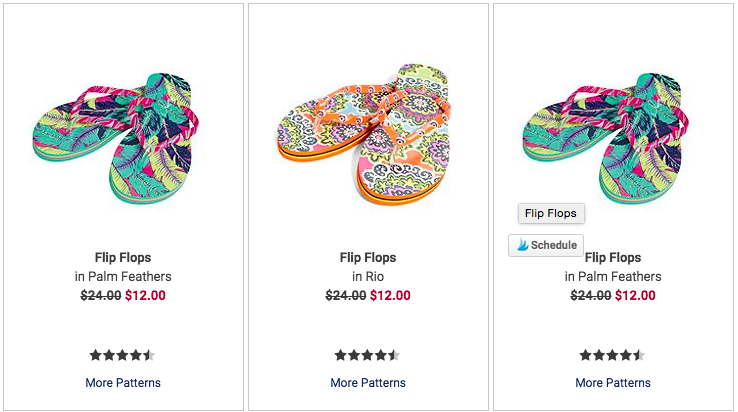Open More Patterns under the Rio flip flops
Viewport: 738px width, 412px height.
tap(368, 383)
